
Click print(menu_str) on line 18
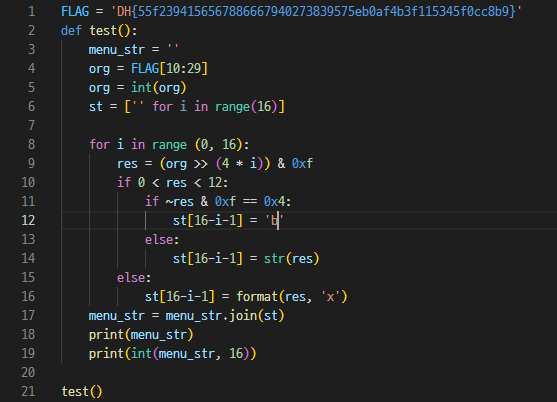tap(141, 335)
